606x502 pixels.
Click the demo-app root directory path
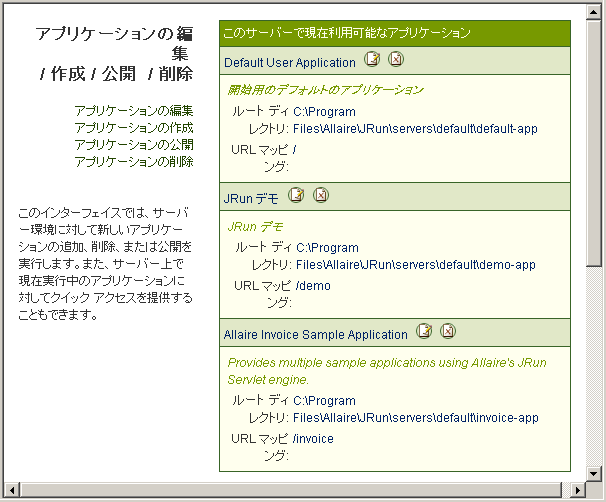pyautogui.click(x=415, y=256)
